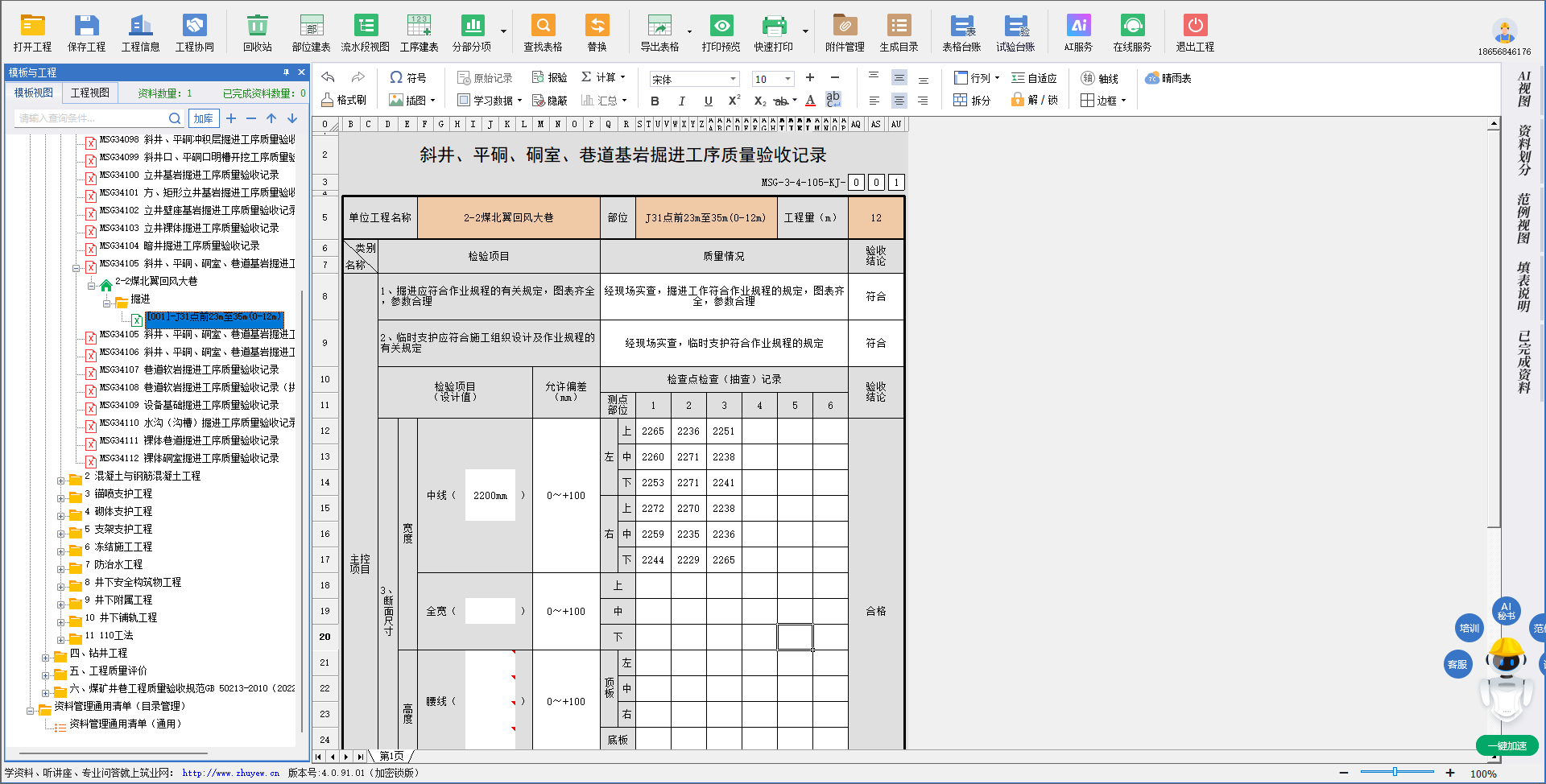Image resolution: width=1546 pixels, height=784 pixels.
Task: Click 查找表格 search table icon
Action: point(544,33)
